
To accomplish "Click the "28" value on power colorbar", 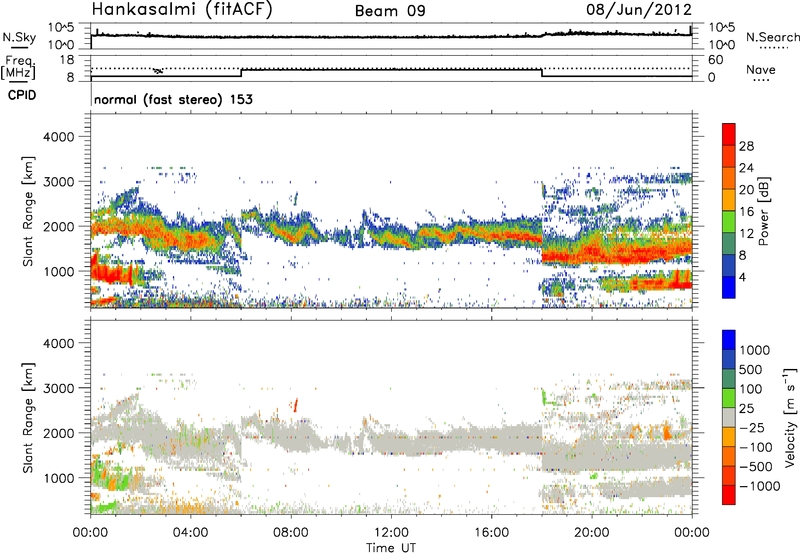I will [746, 146].
